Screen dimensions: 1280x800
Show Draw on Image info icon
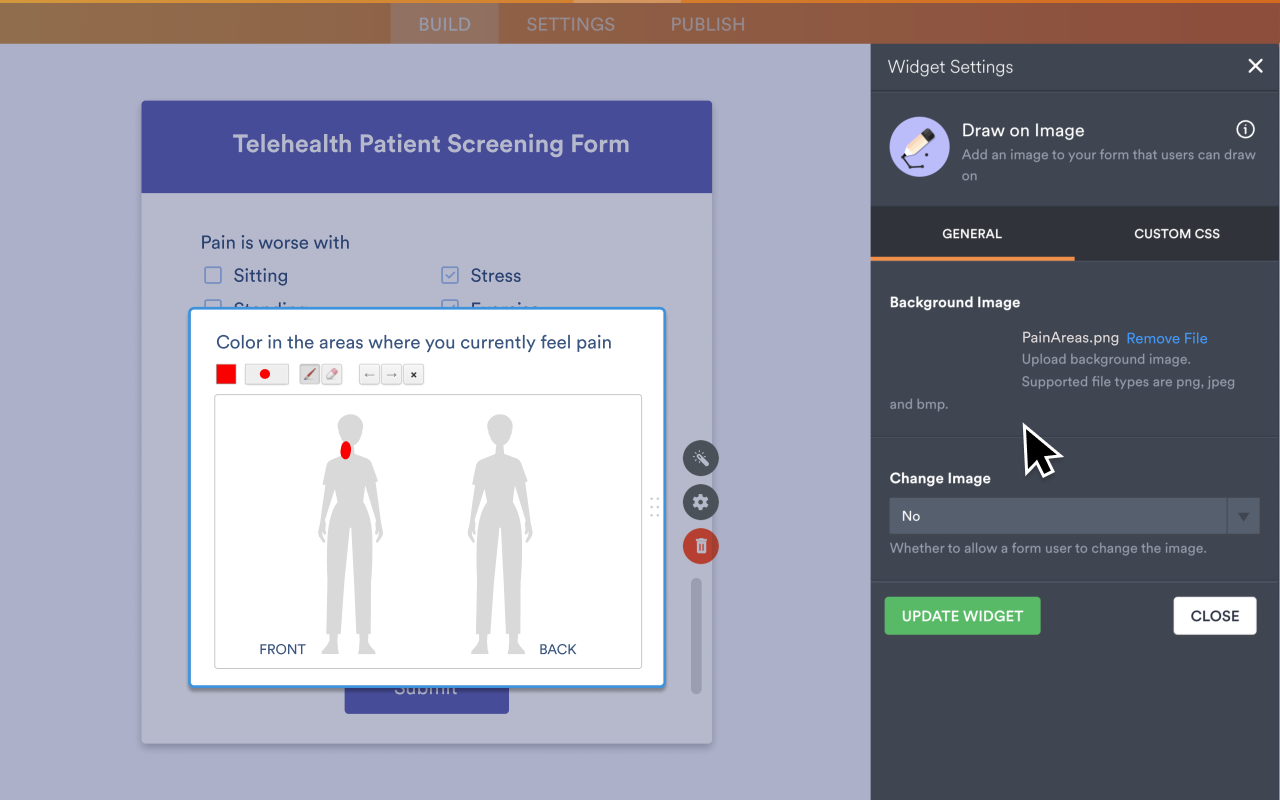(x=1245, y=129)
